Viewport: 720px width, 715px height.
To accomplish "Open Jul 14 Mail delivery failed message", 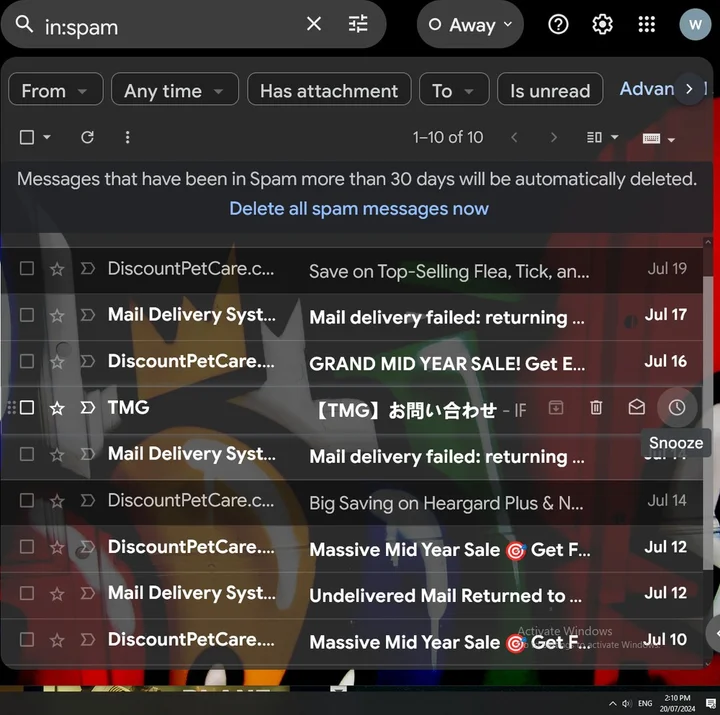I will point(351,455).
